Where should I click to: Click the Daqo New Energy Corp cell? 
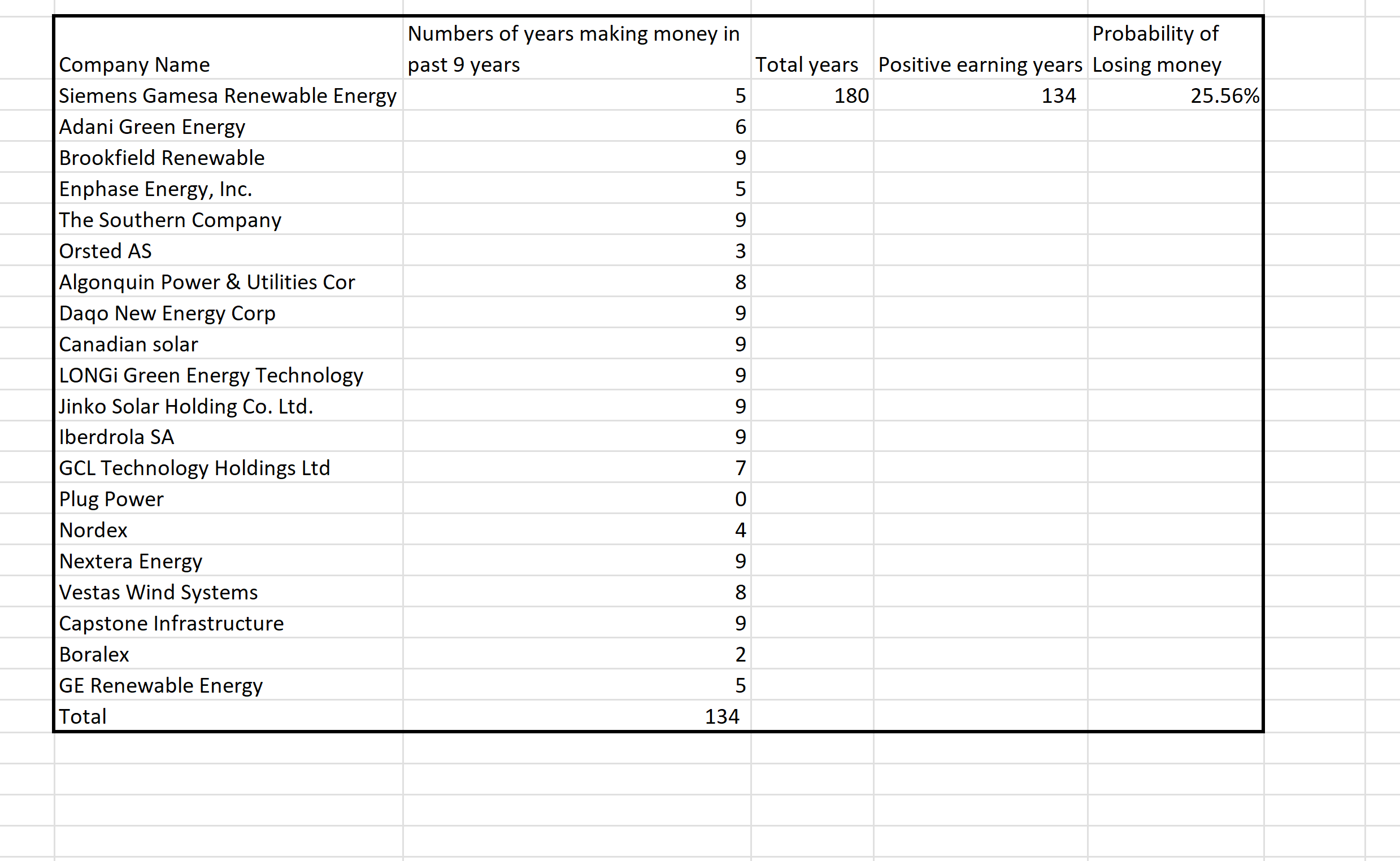(228, 312)
